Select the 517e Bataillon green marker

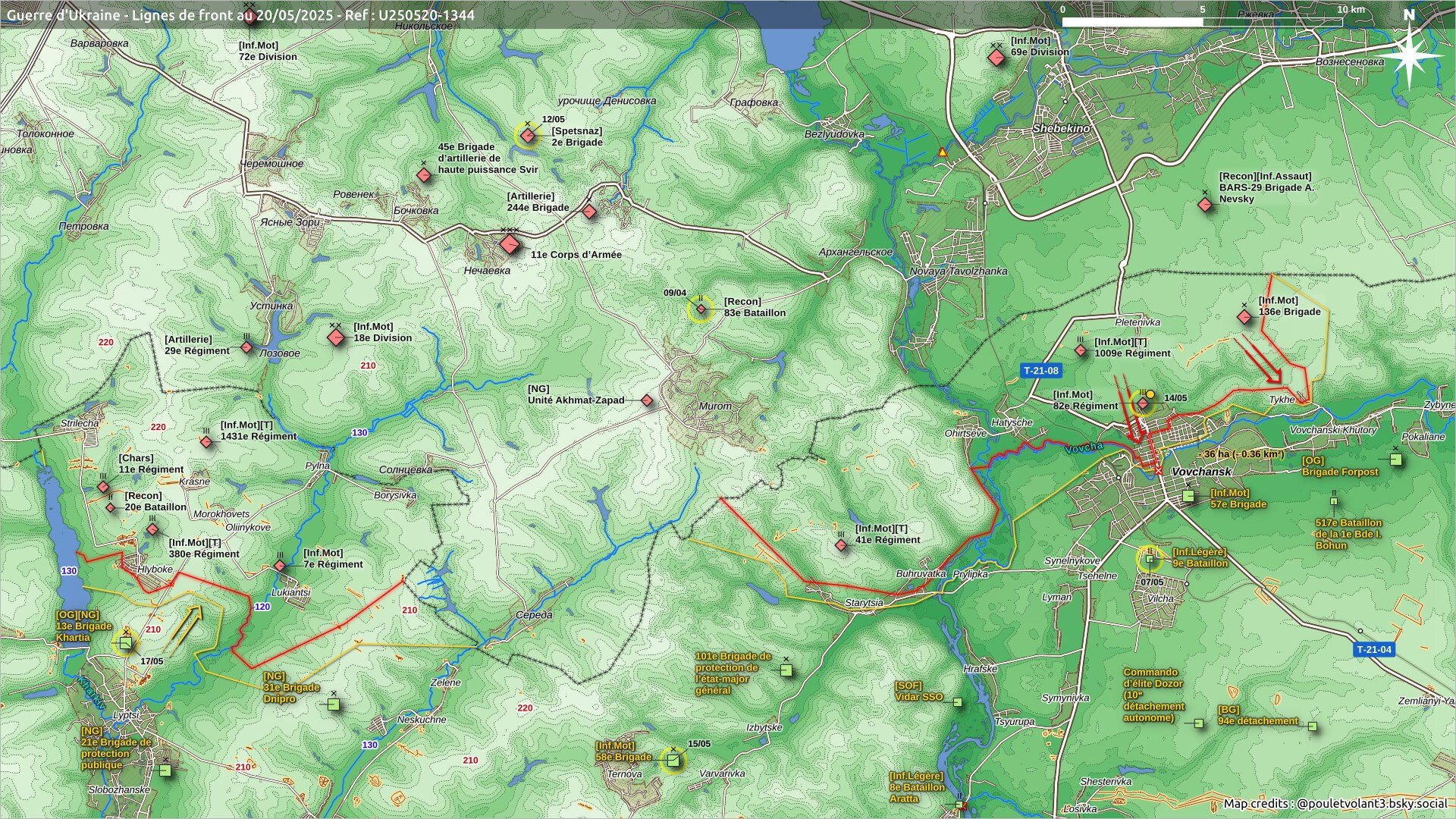click(x=1334, y=500)
